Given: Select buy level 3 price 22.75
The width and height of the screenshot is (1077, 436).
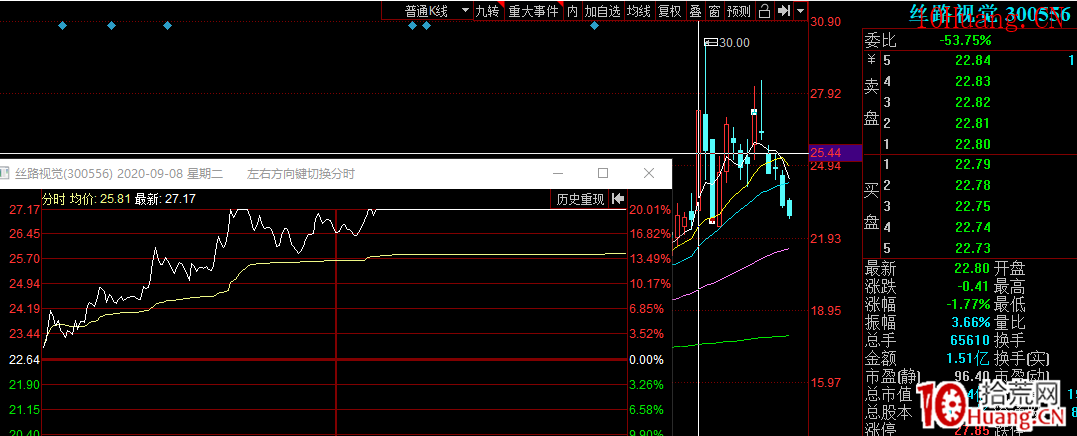Looking at the screenshot, I should [x=973, y=206].
